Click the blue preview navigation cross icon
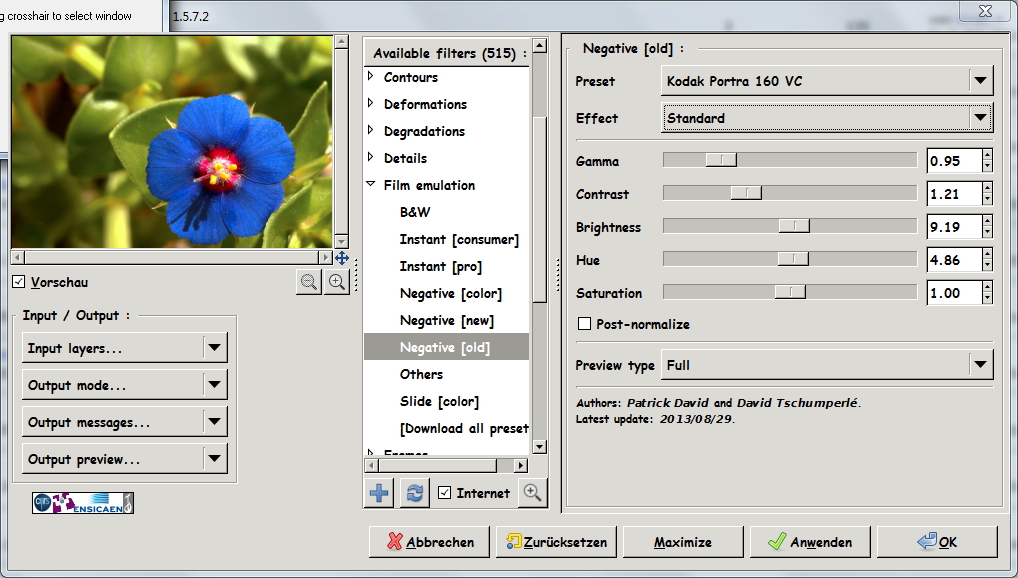1018x578 pixels. coord(342,258)
